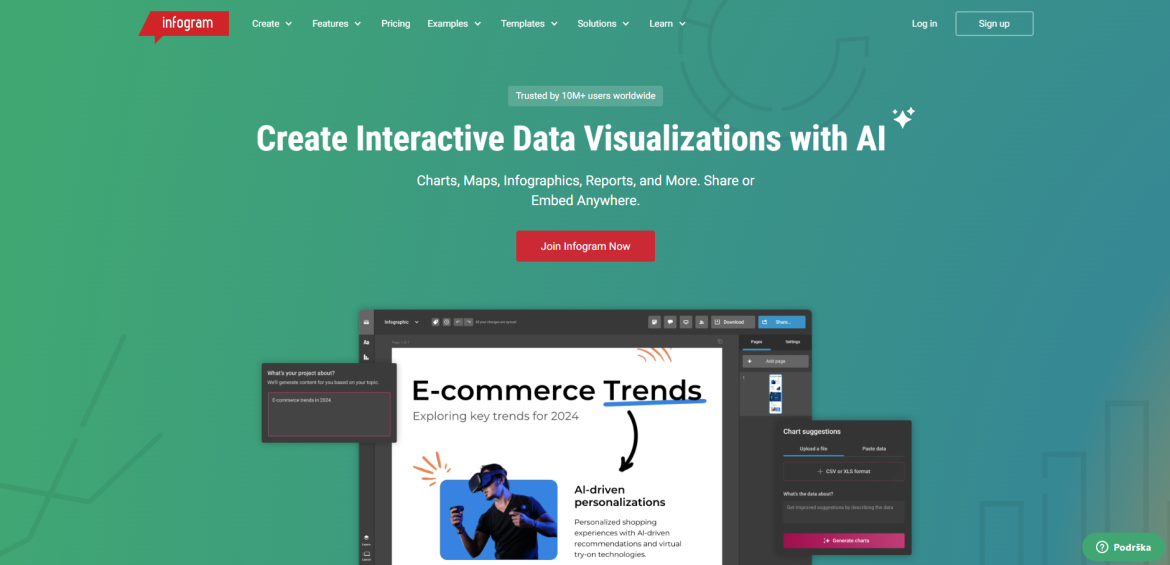Screen dimensions: 1170x565
Task: Click the What's your project about label
Action: point(301,372)
